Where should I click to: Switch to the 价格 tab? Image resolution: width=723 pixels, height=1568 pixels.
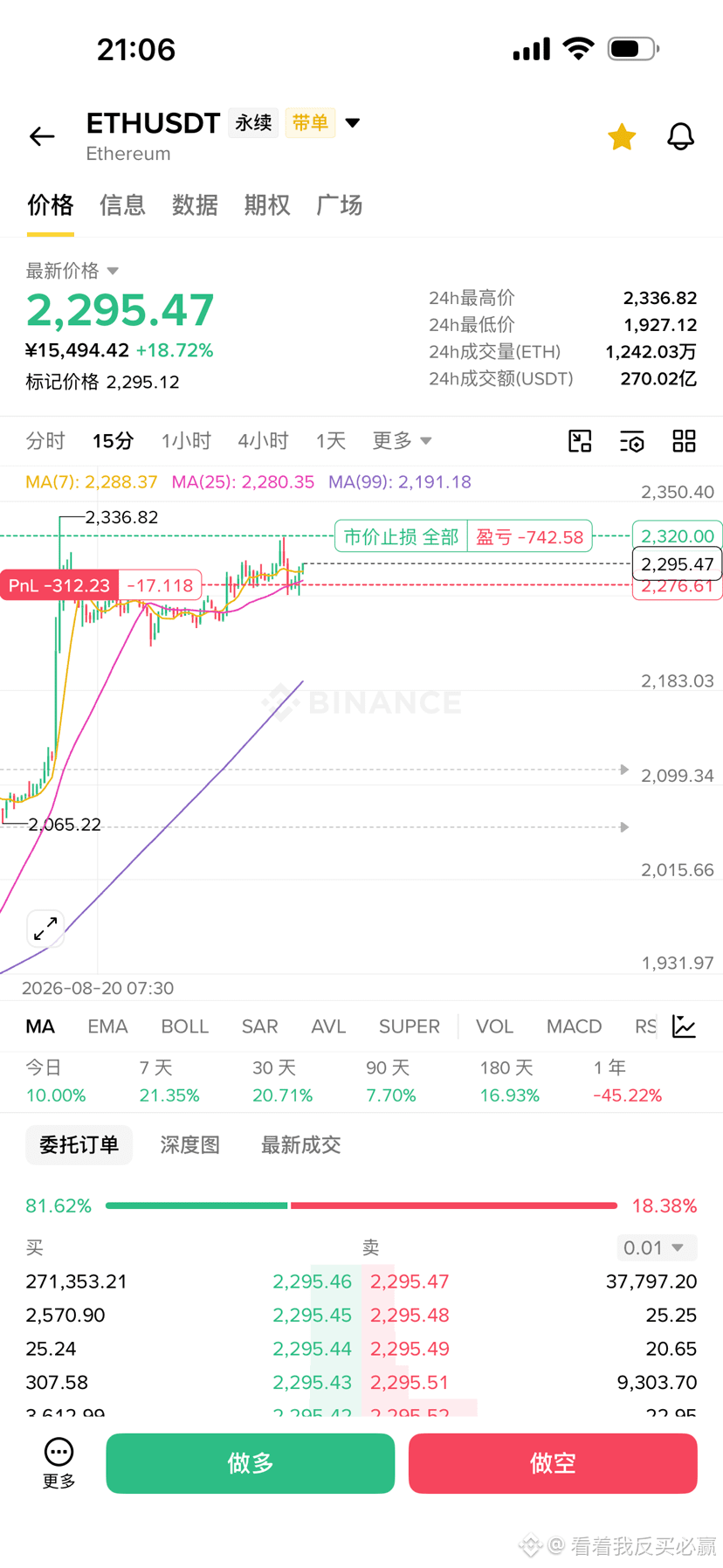[51, 205]
